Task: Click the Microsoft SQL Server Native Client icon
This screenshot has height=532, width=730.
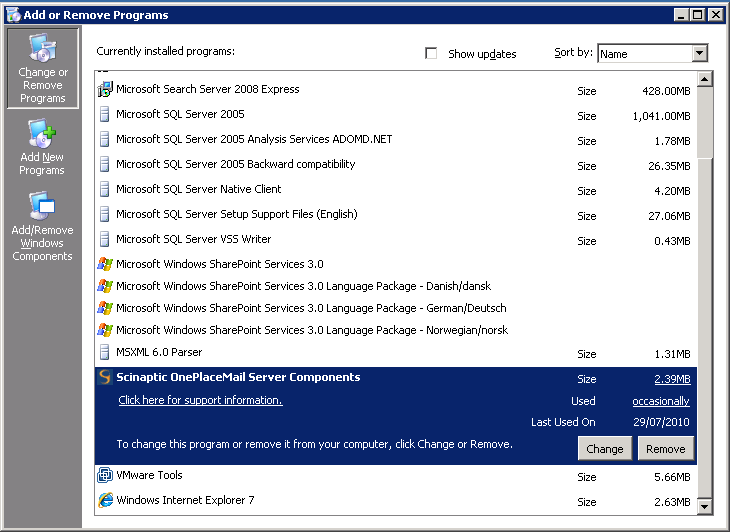Action: (x=105, y=189)
